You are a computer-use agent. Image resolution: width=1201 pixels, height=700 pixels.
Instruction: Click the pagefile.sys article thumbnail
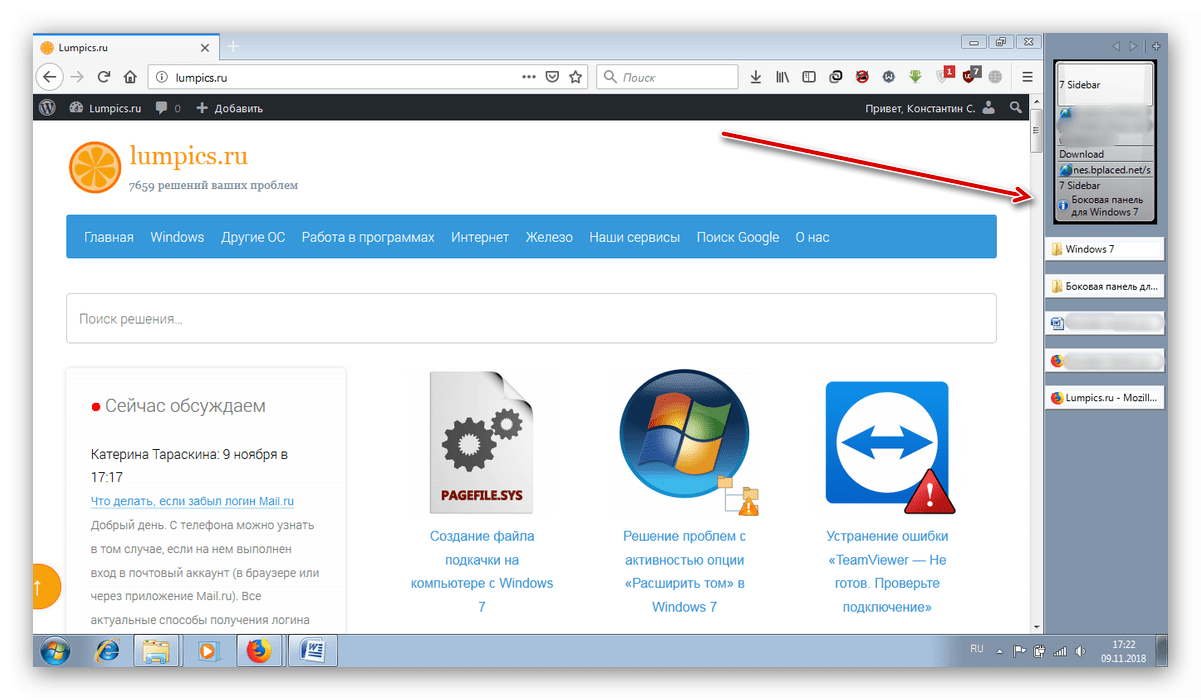click(482, 441)
